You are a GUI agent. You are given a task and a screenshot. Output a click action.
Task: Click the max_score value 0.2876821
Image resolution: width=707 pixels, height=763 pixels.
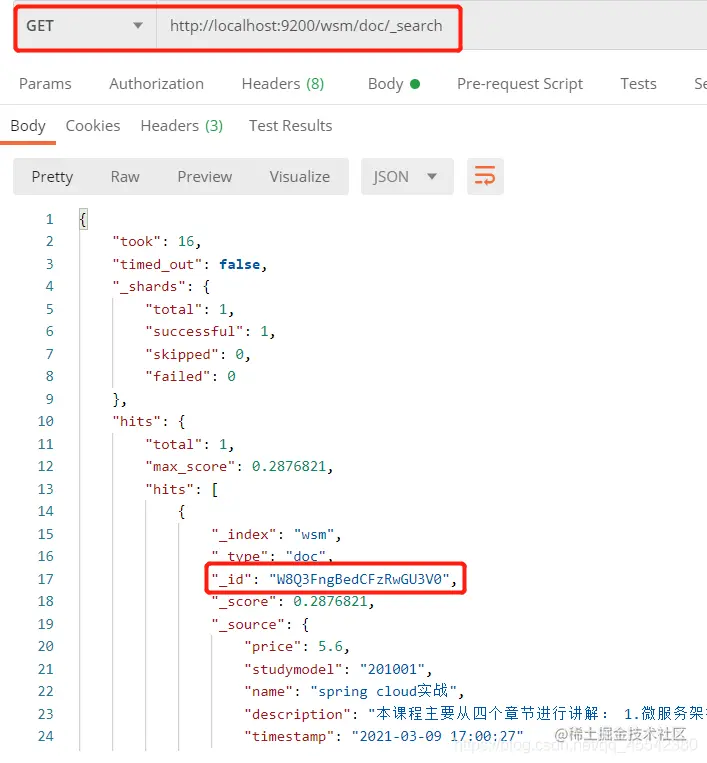point(289,467)
